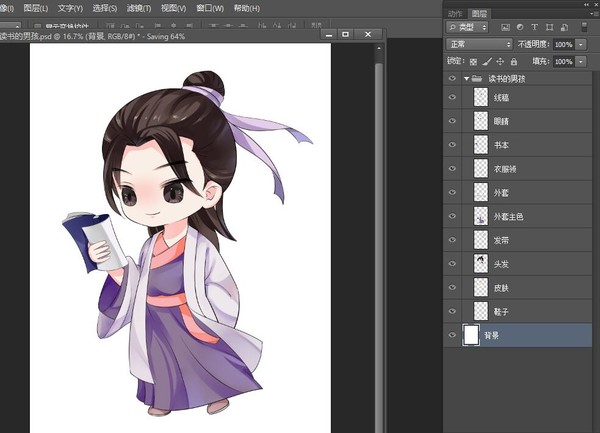The height and width of the screenshot is (433, 600).
Task: Open the 选择(S) menu
Action: tap(104, 8)
